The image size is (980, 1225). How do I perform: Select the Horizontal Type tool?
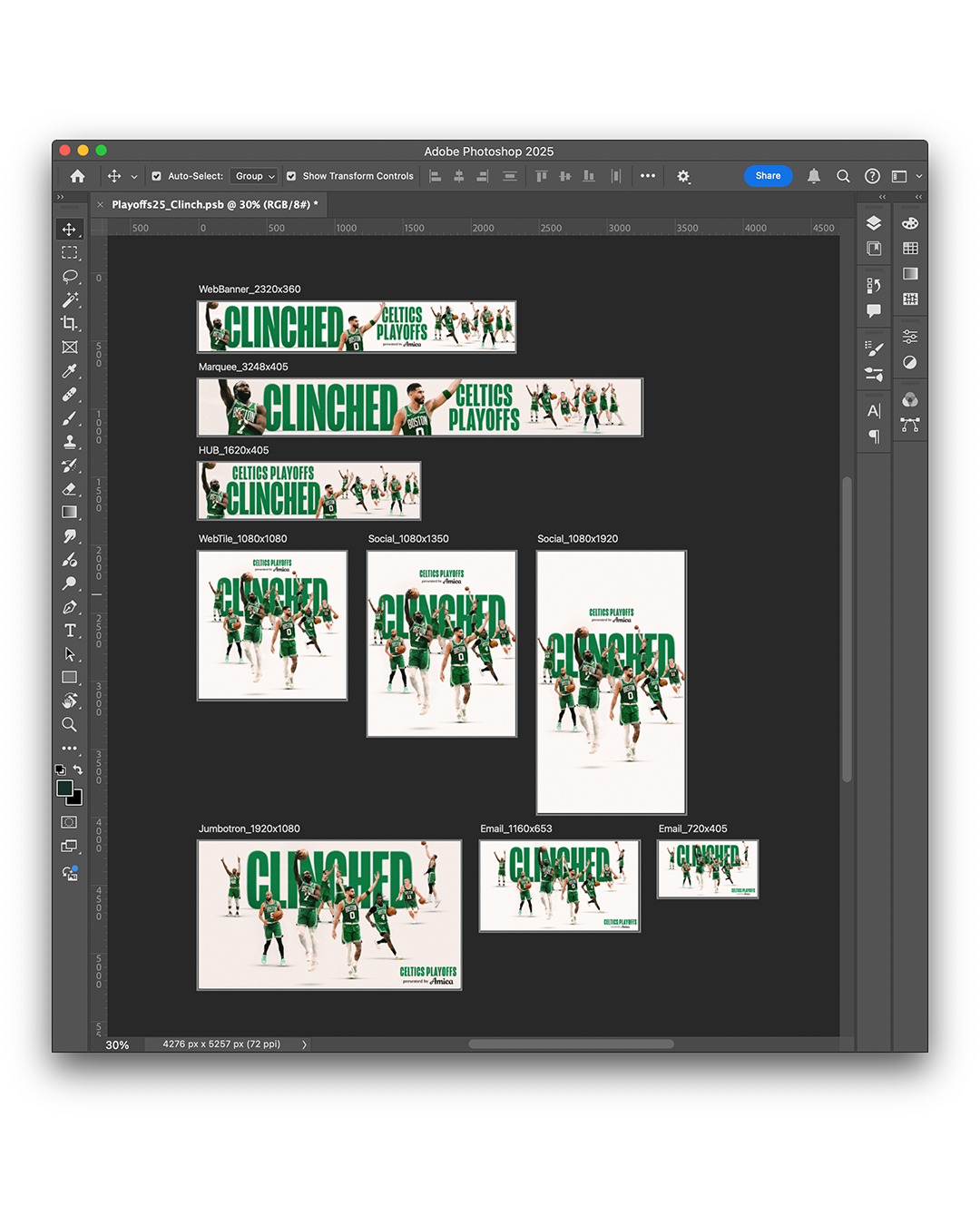click(69, 631)
